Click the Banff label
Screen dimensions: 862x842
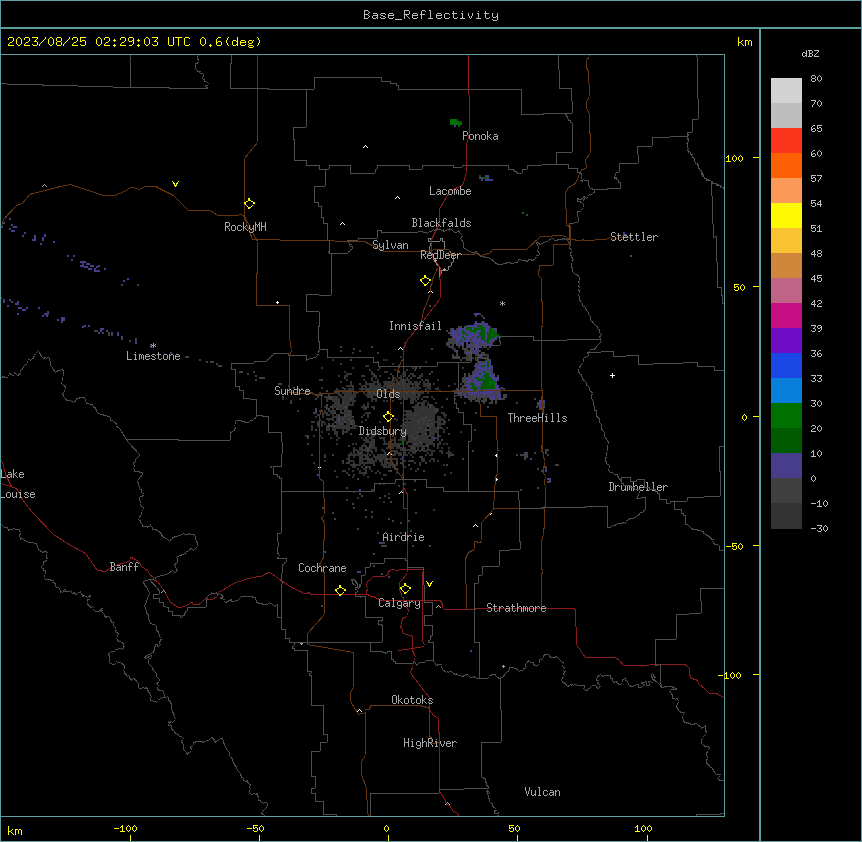tap(124, 567)
